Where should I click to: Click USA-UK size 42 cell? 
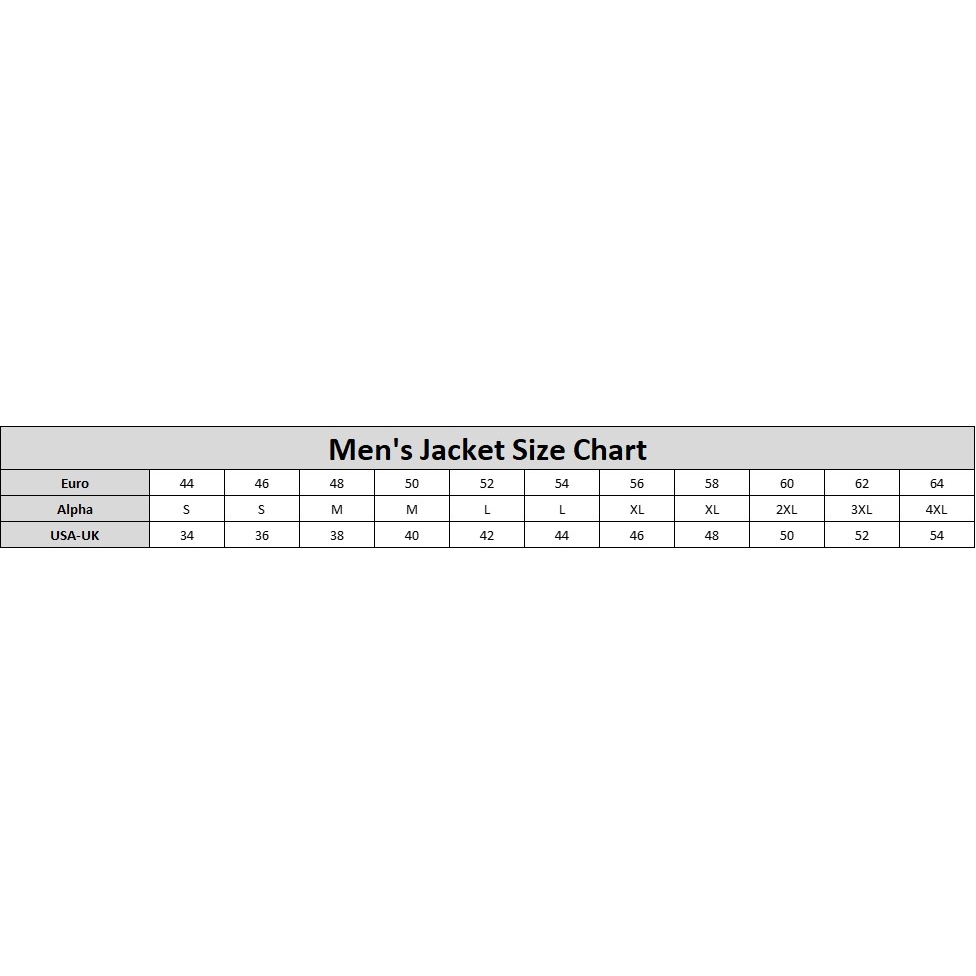tap(487, 535)
